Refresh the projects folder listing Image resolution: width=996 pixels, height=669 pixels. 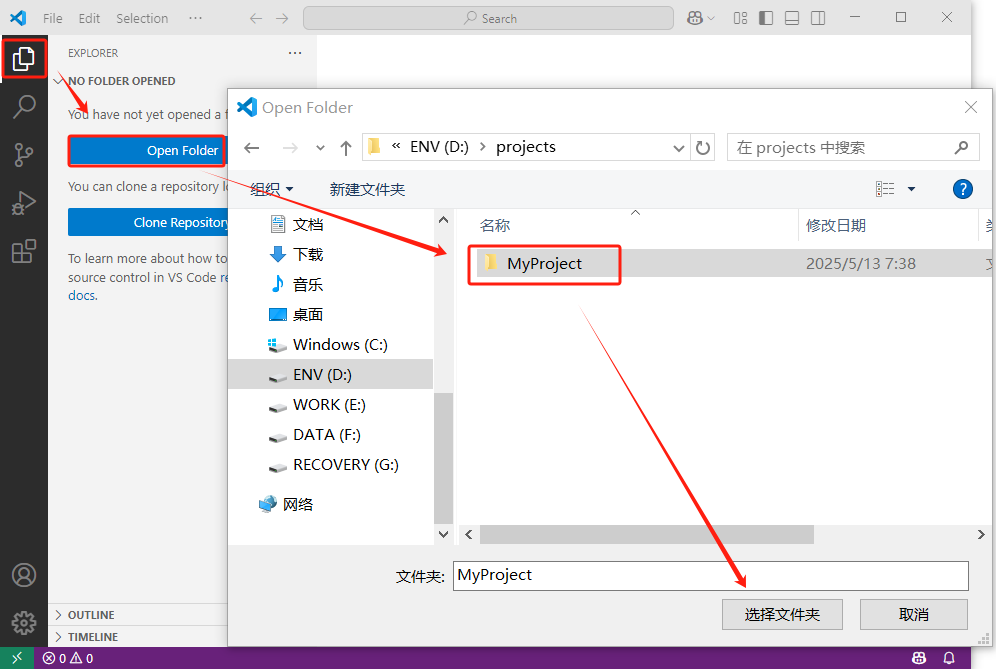pyautogui.click(x=703, y=148)
